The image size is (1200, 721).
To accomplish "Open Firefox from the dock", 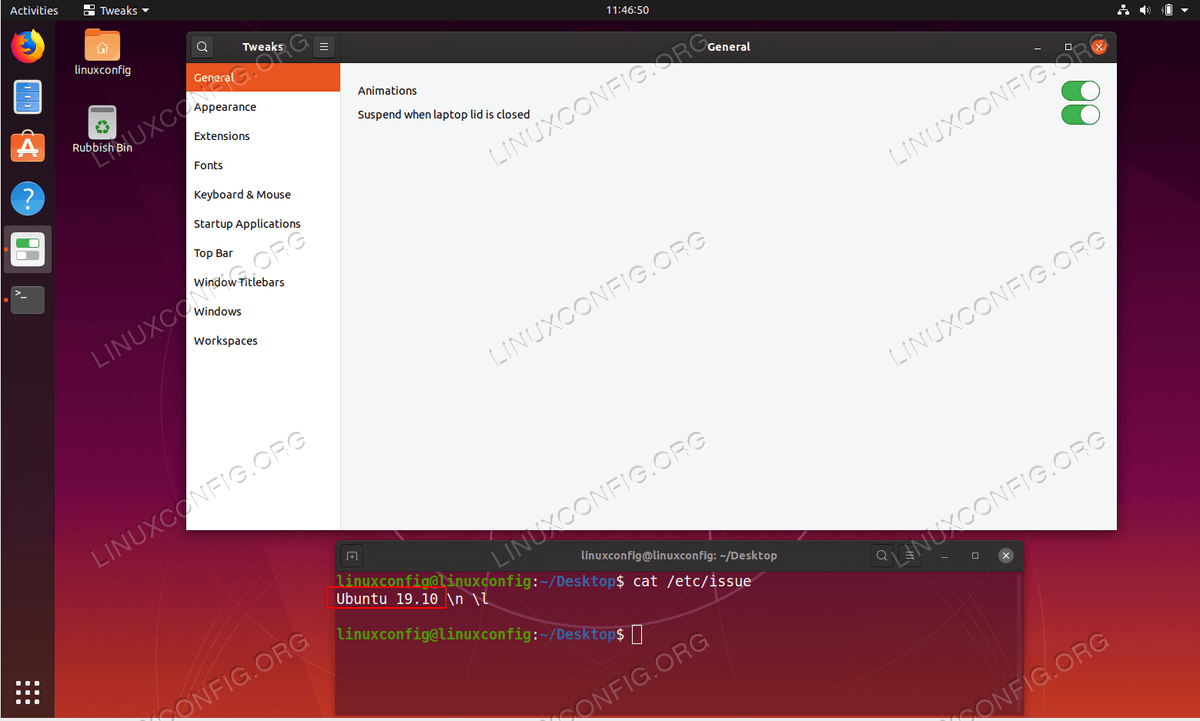I will (x=28, y=46).
